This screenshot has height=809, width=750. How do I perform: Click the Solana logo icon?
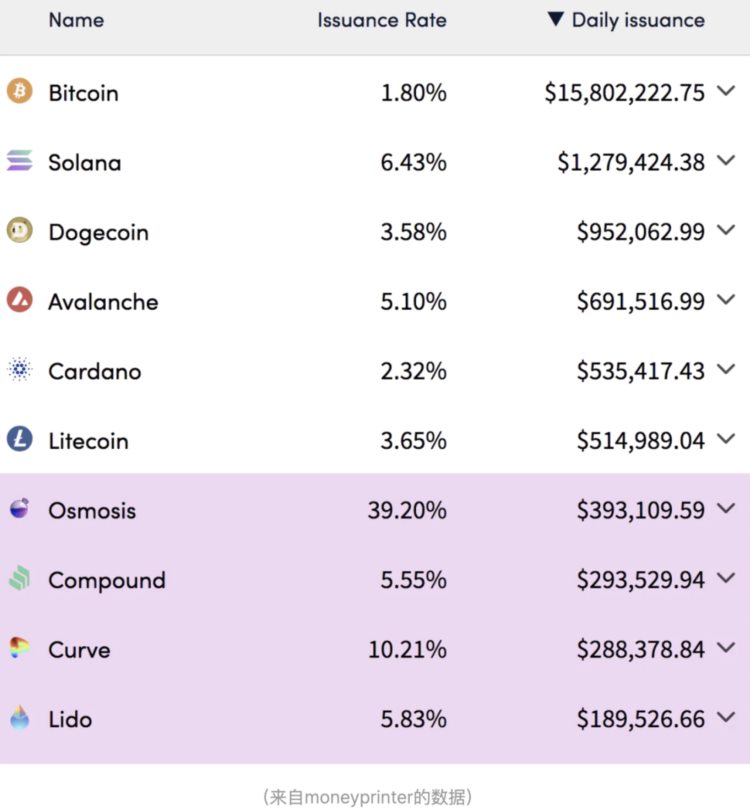20,161
